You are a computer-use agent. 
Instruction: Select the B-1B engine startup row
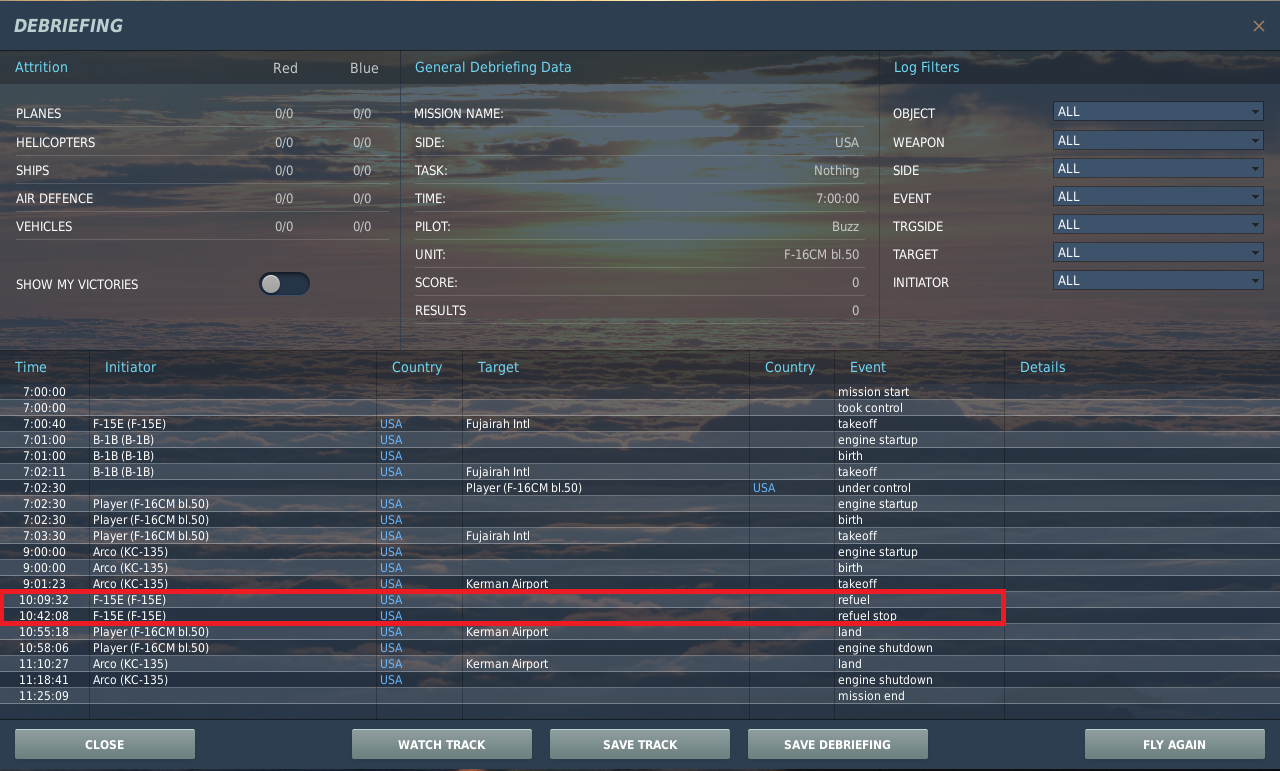click(x=640, y=440)
